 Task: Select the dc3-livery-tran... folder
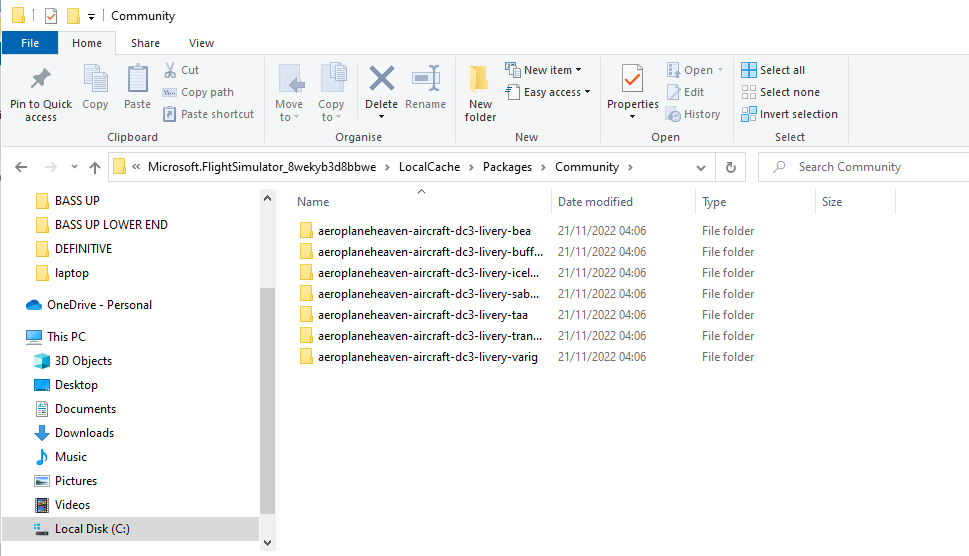click(430, 335)
